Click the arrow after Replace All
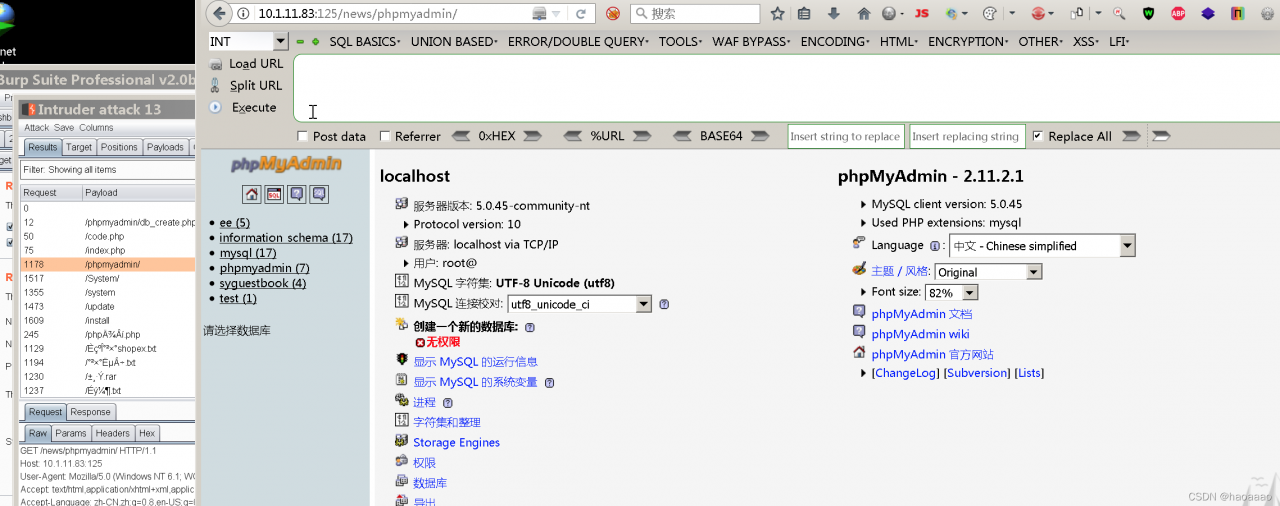Image resolution: width=1280 pixels, height=506 pixels. [1131, 136]
